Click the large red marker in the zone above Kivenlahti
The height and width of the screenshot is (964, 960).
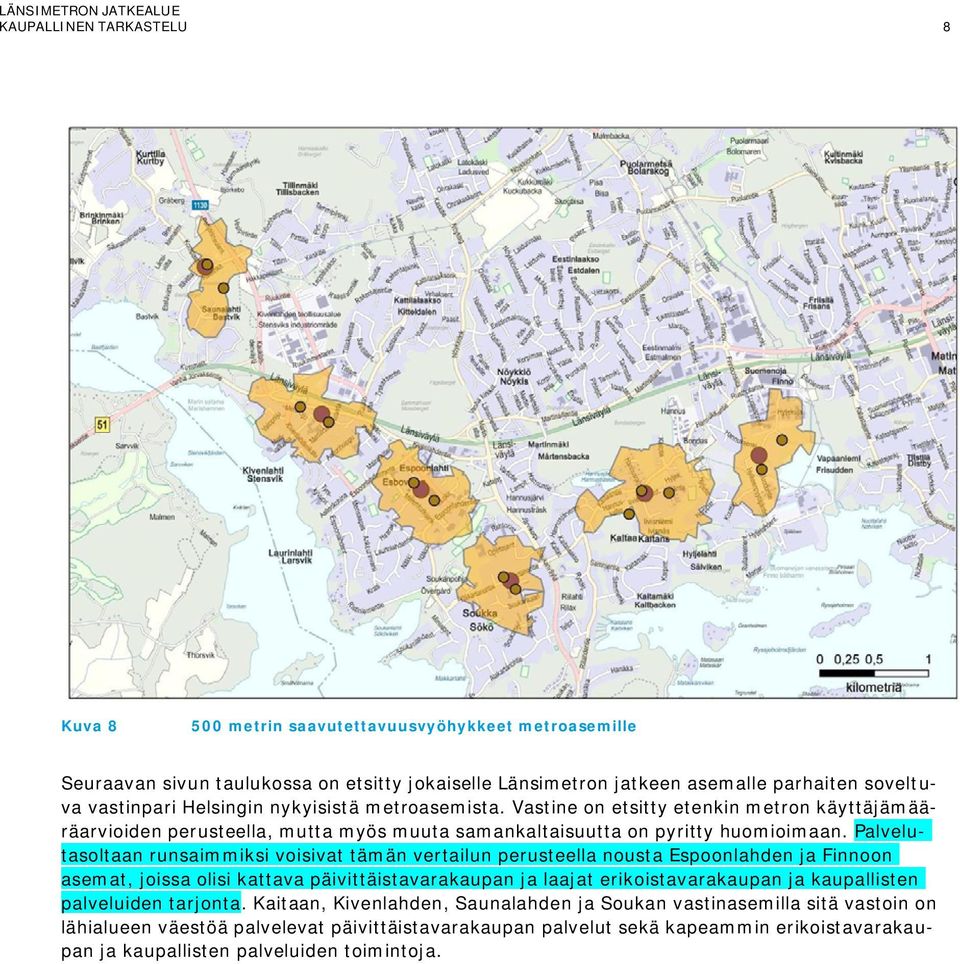point(322,414)
